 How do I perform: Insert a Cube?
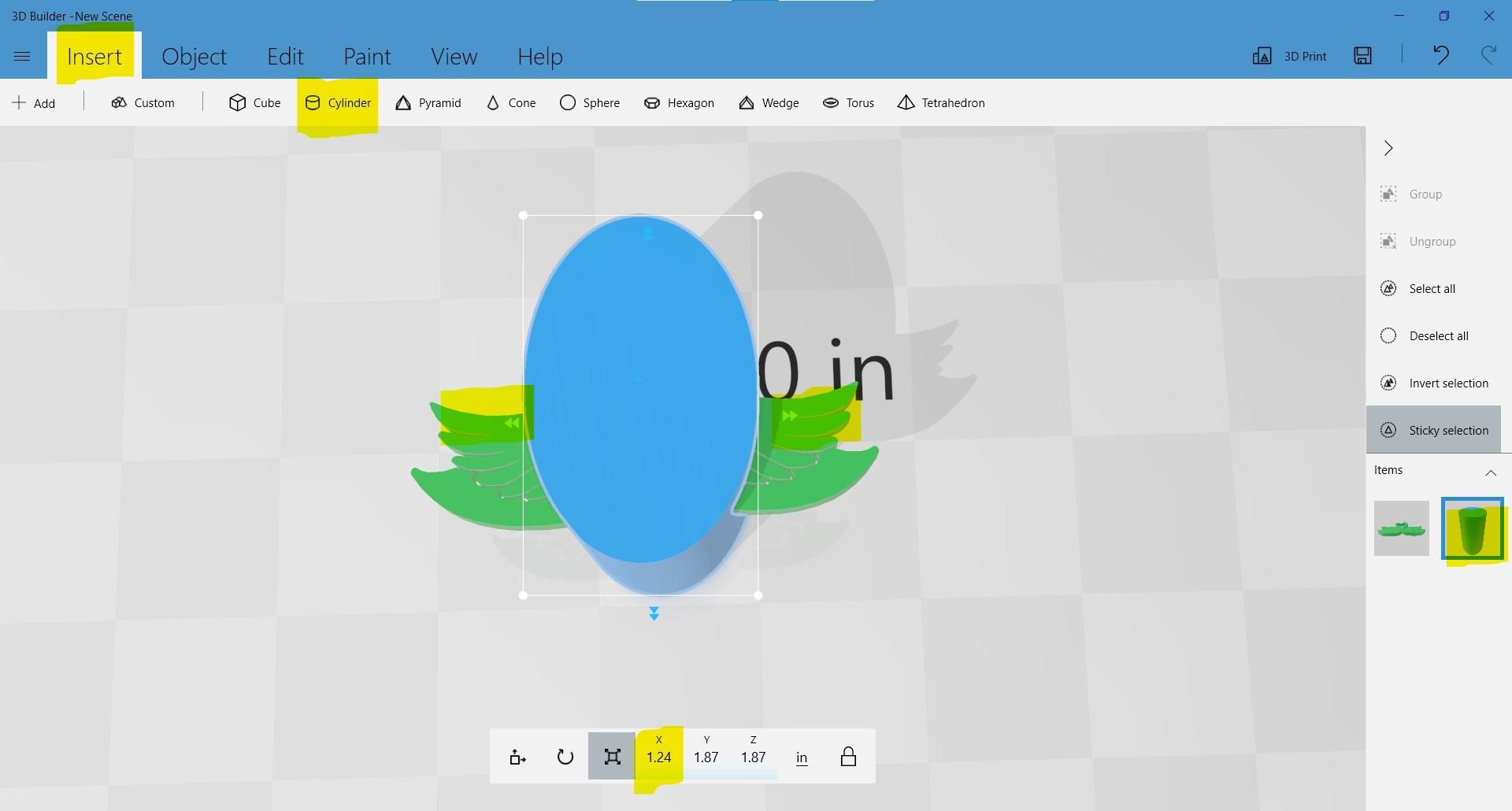[x=254, y=103]
